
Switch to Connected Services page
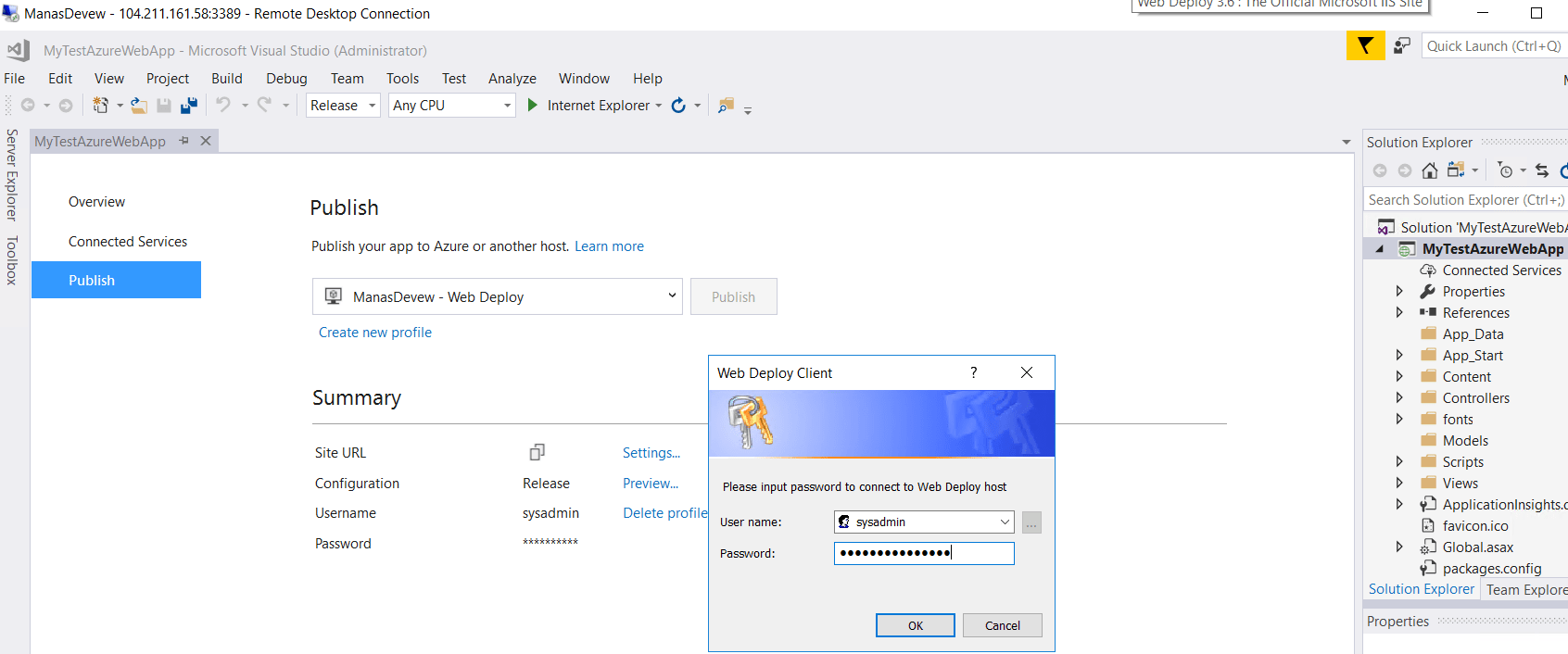[128, 242]
